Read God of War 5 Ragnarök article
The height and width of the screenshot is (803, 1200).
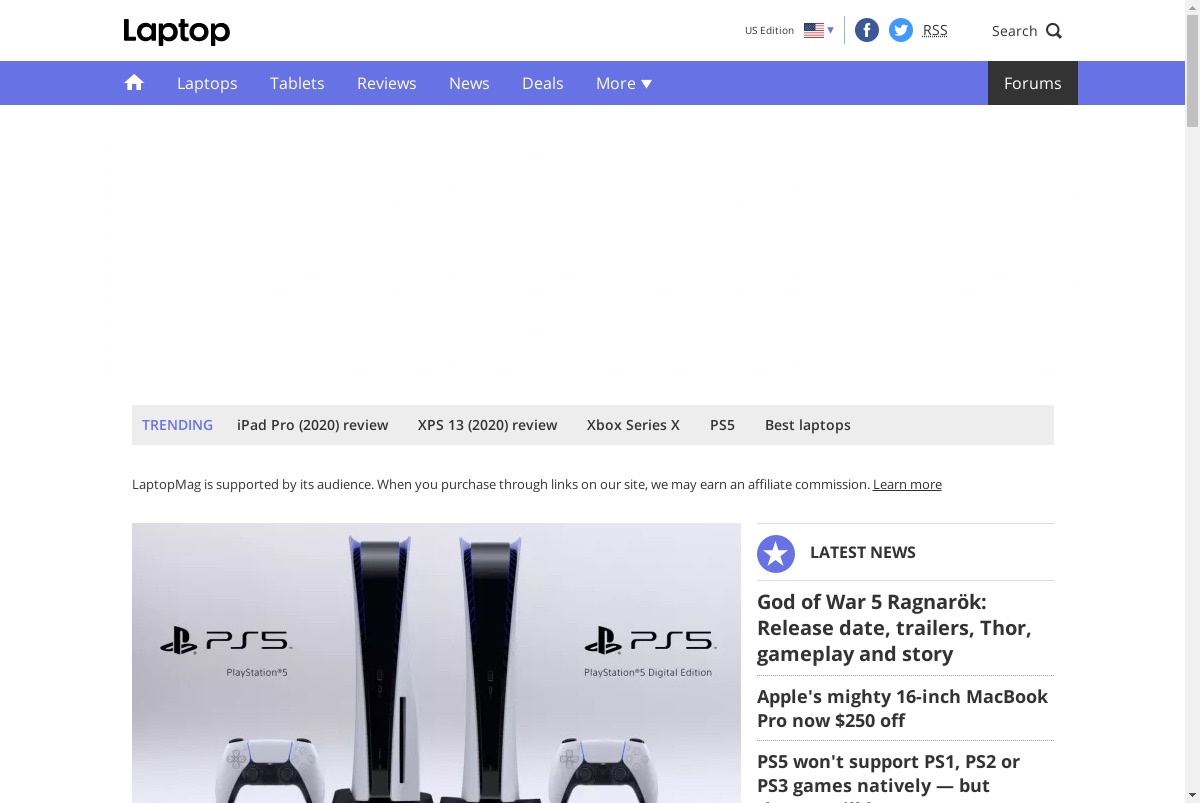894,628
